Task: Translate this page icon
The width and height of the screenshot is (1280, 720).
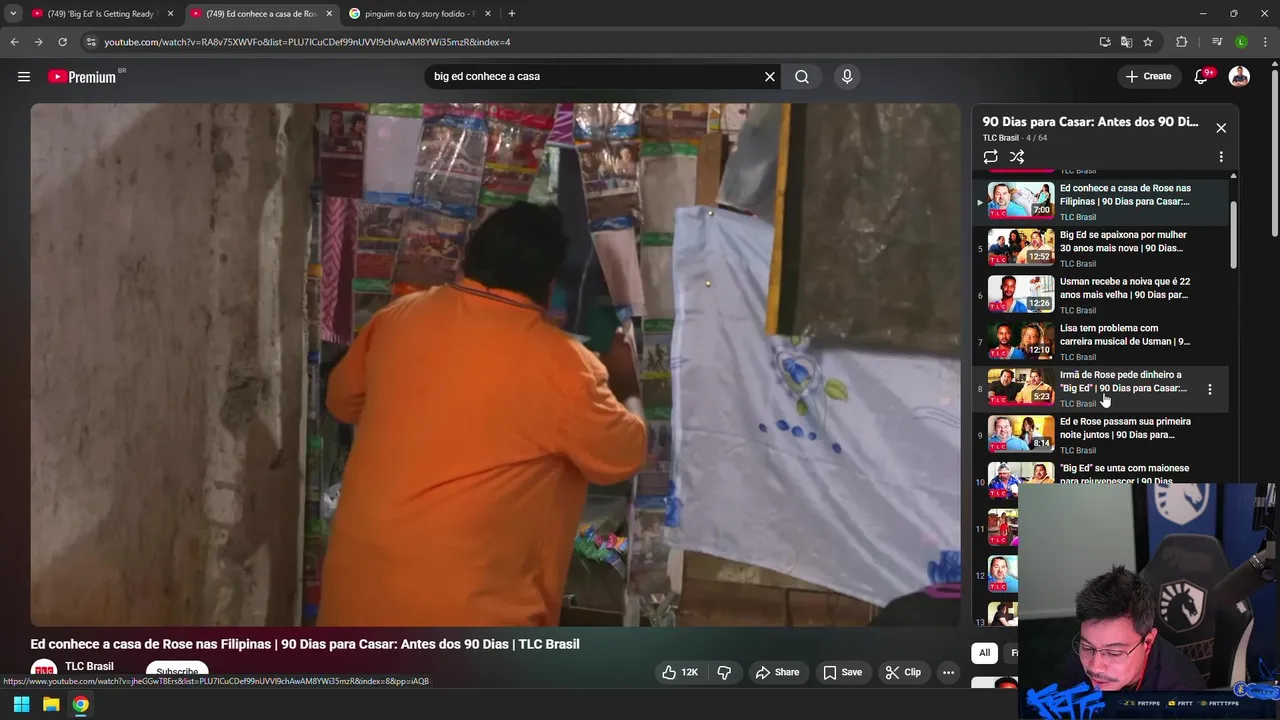Action: [x=1127, y=42]
